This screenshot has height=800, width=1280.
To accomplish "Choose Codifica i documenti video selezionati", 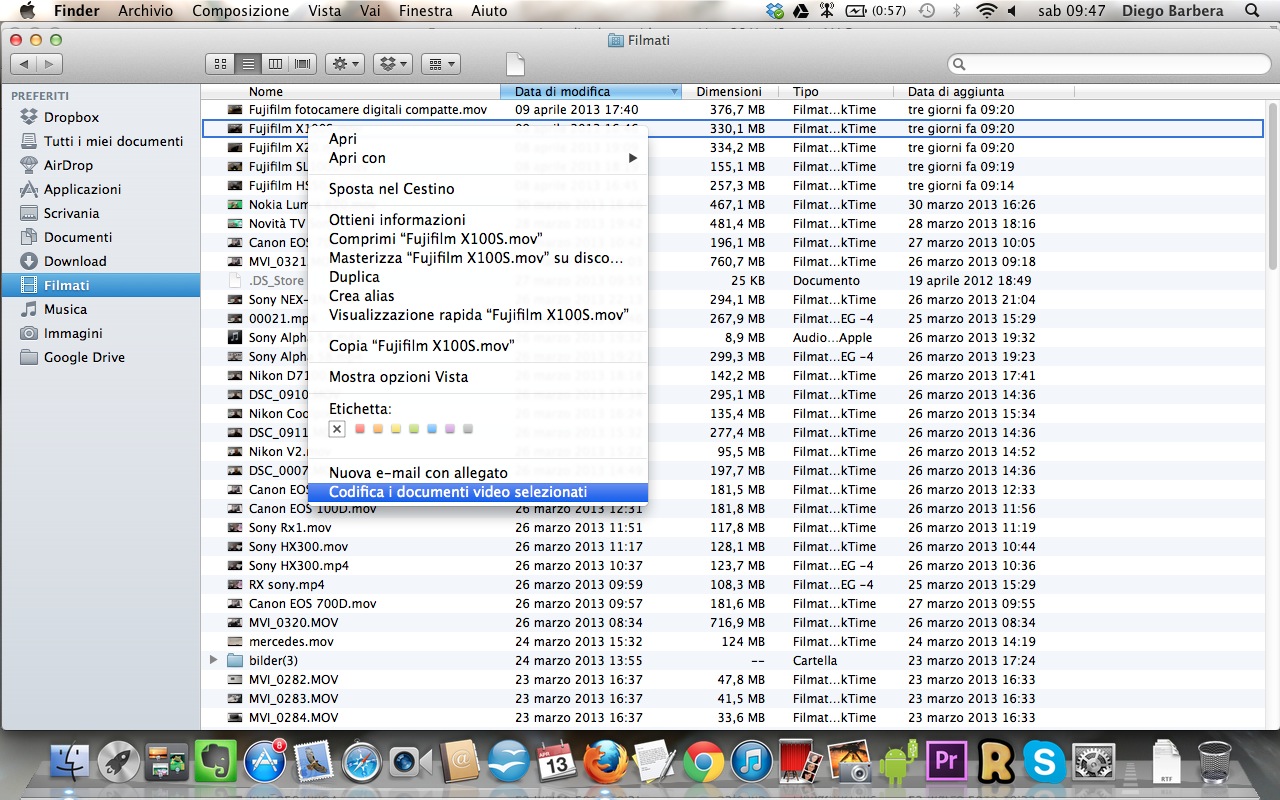I will [456, 492].
